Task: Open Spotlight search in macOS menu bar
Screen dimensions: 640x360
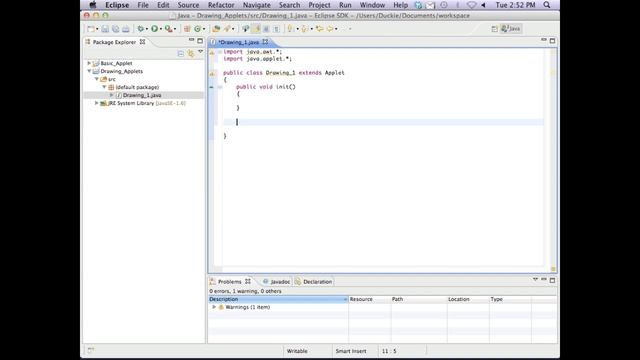Action: [547, 5]
